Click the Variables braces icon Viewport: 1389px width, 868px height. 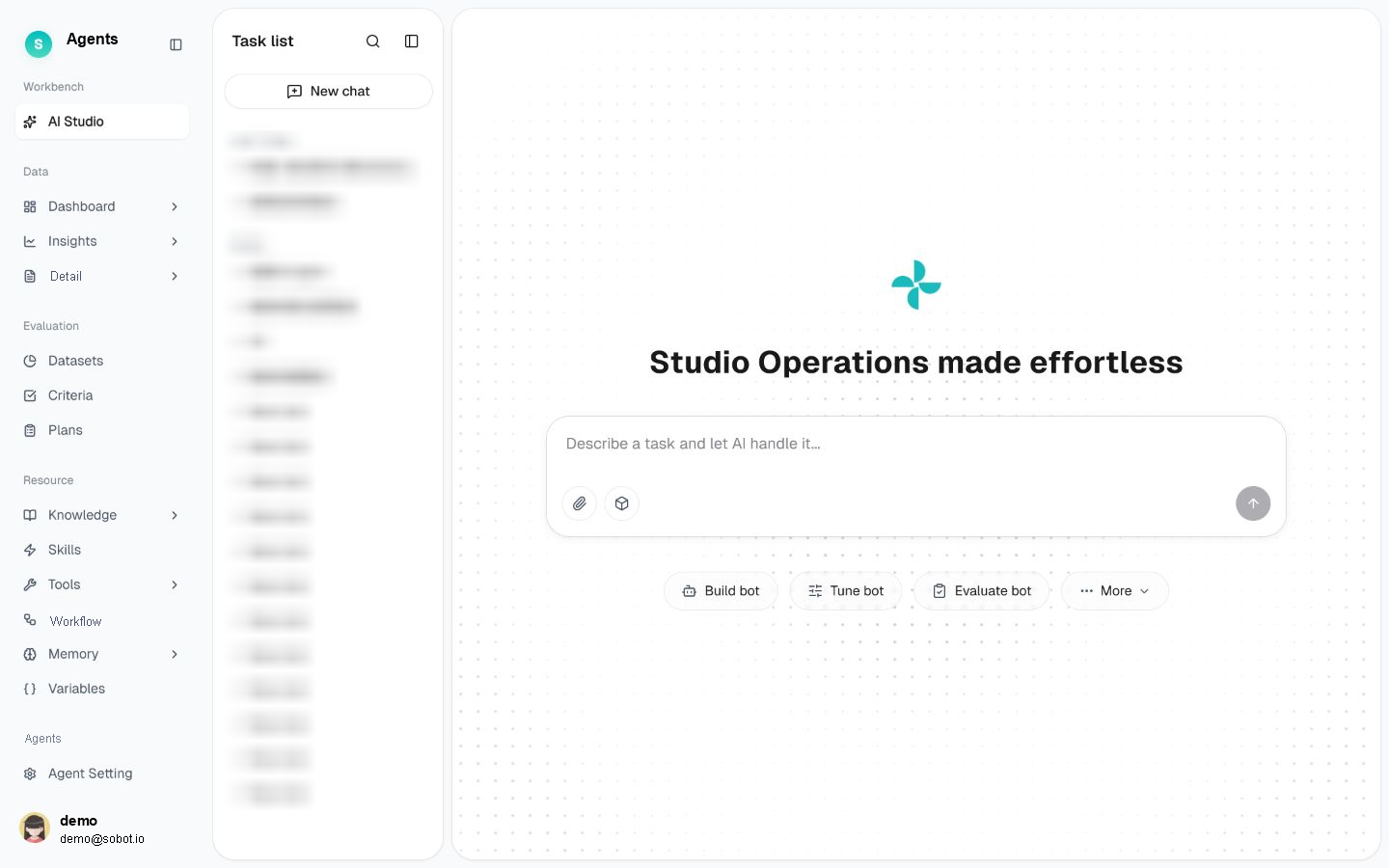click(x=30, y=689)
